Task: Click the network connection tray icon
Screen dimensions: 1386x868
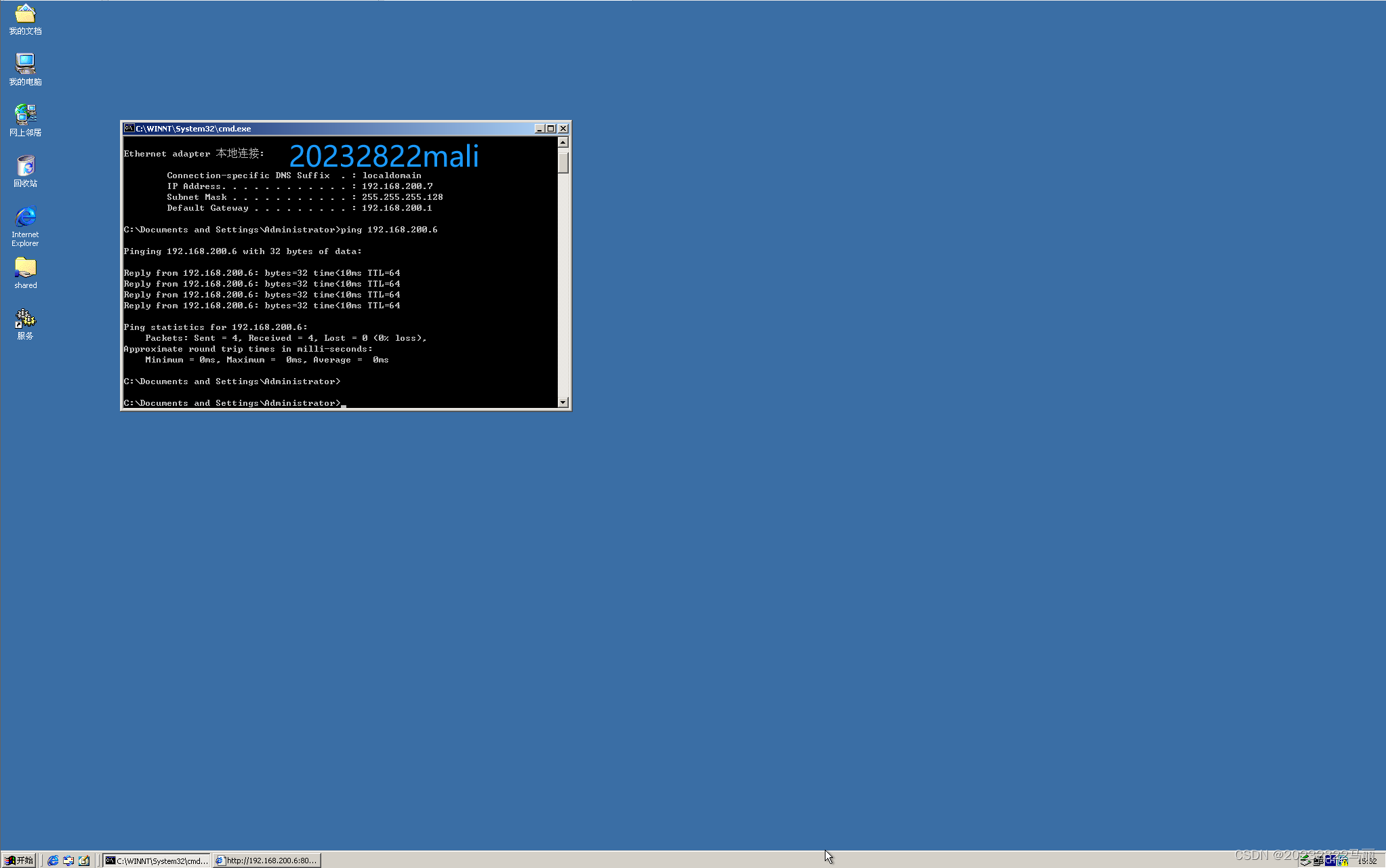Action: [x=1318, y=861]
